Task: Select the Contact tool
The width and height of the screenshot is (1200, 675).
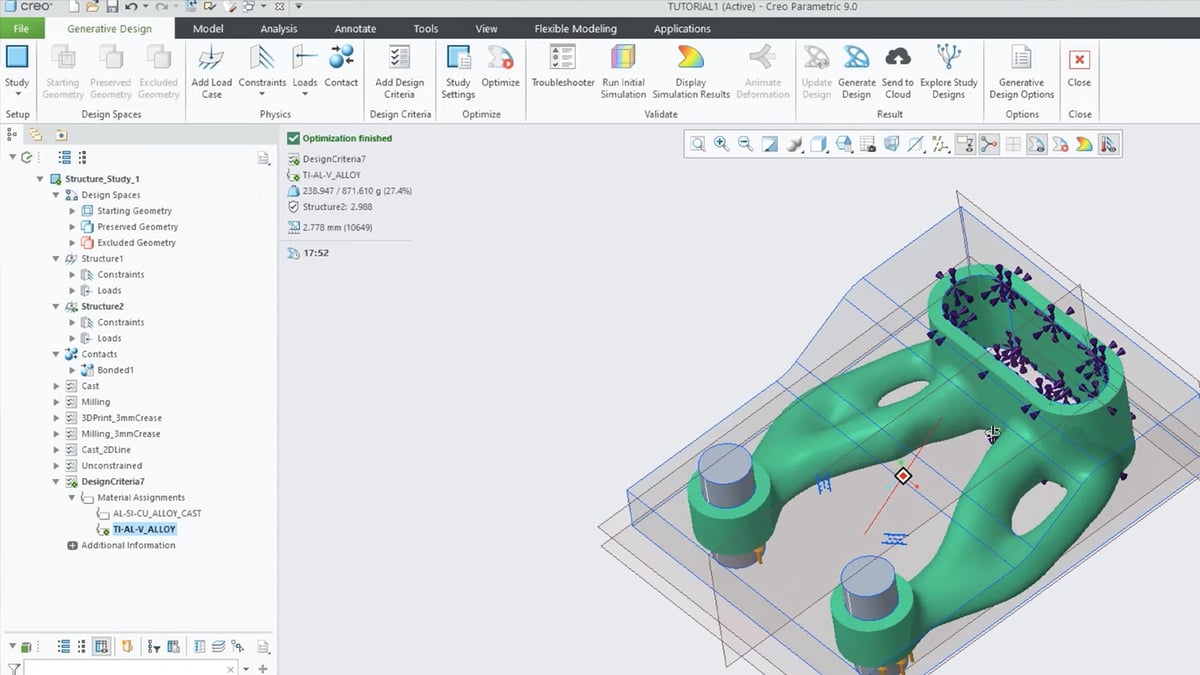Action: click(x=341, y=66)
